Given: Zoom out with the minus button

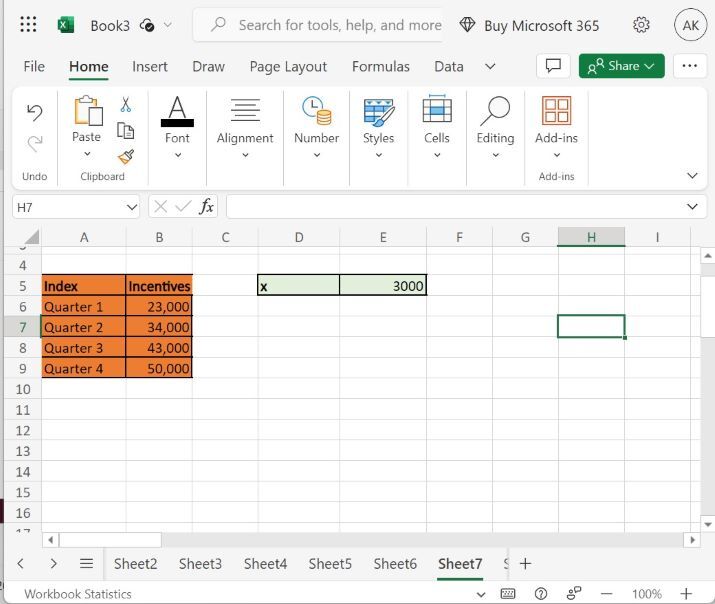Looking at the screenshot, I should tap(606, 594).
